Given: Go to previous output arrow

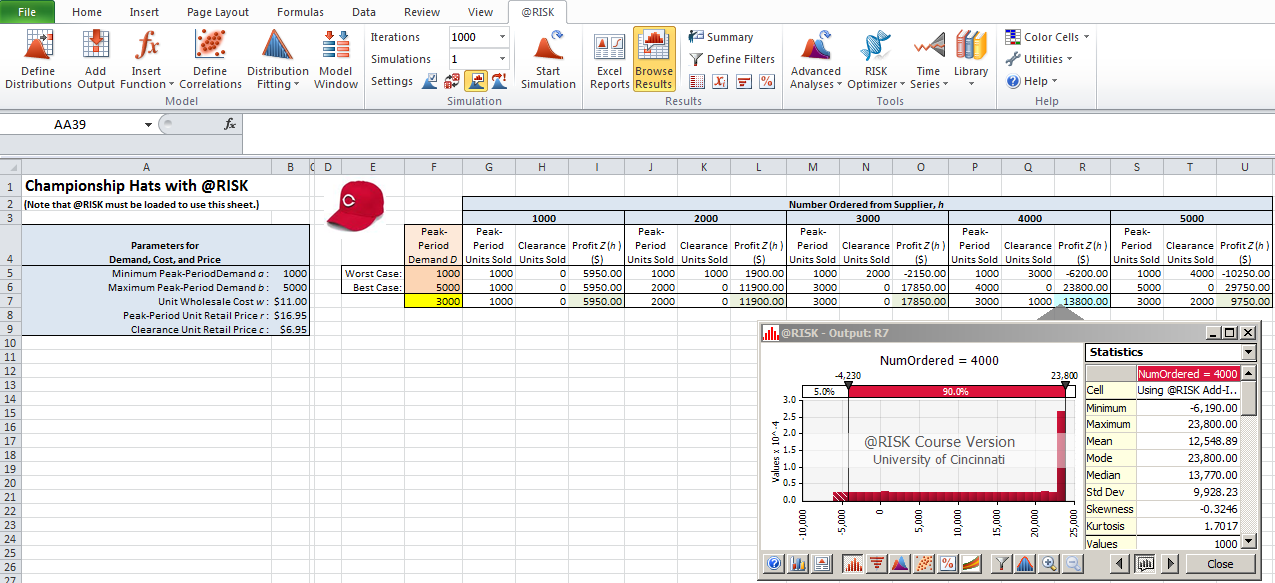Looking at the screenshot, I should pyautogui.click(x=1122, y=564).
